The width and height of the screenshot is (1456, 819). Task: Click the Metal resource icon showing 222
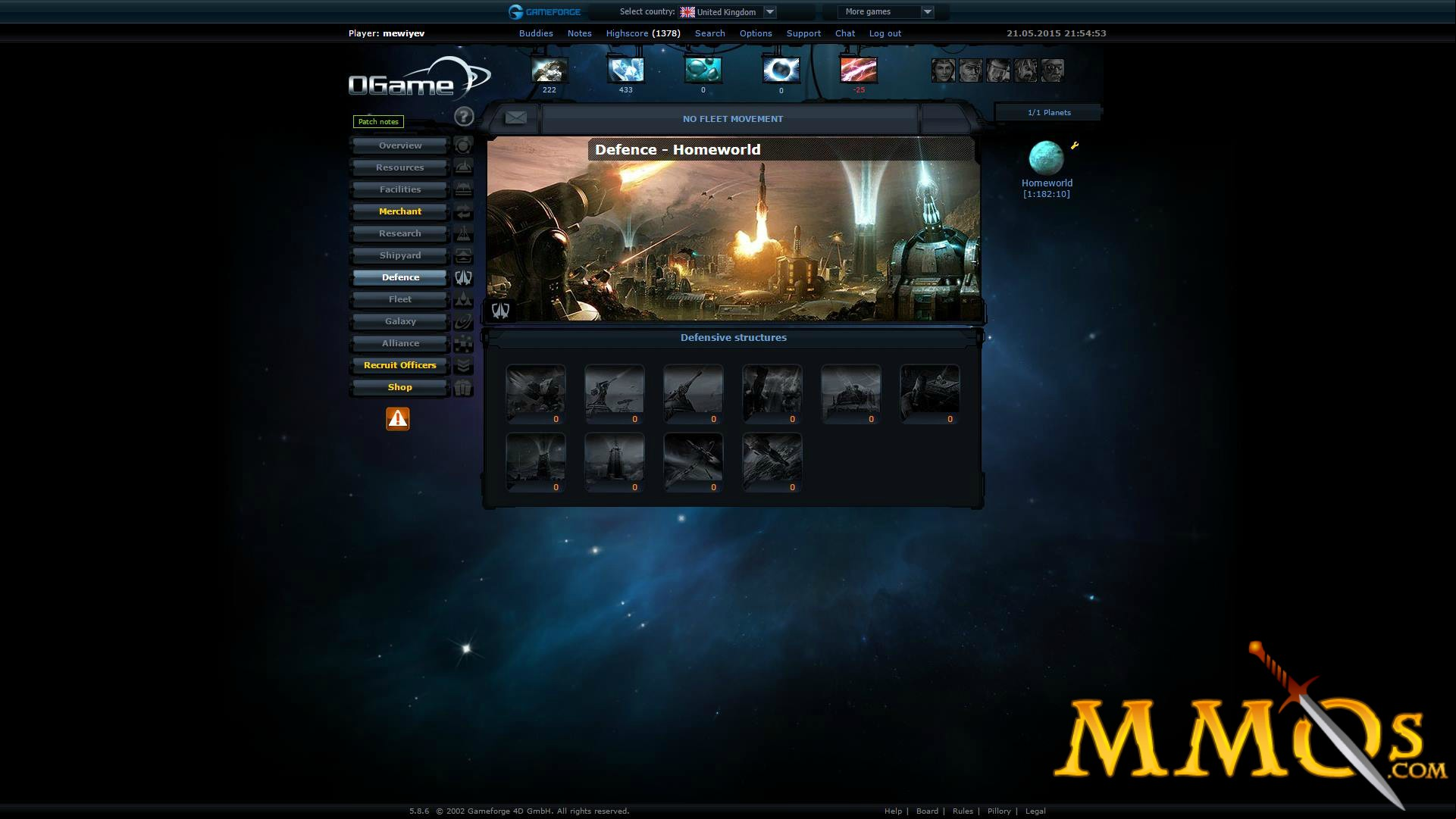[550, 70]
